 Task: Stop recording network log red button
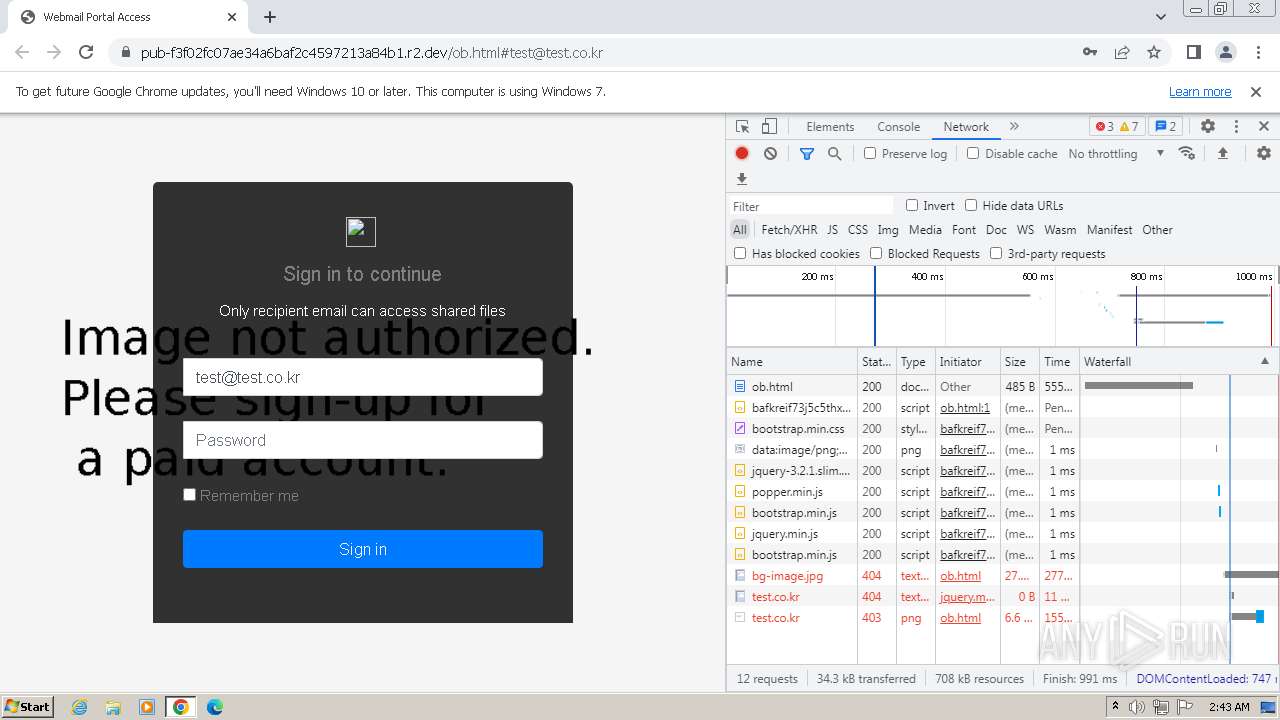tap(742, 153)
